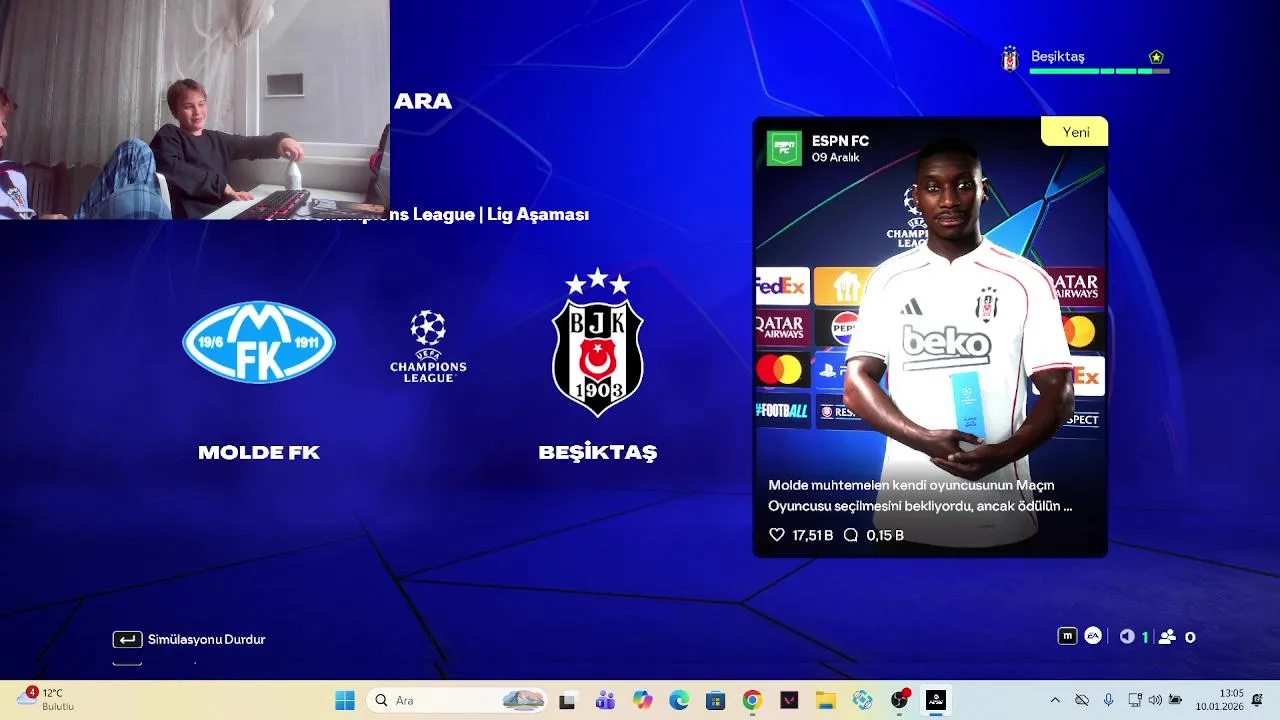This screenshot has height=720, width=1280.
Task: Open comments on the ESPN FC post
Action: pos(851,535)
